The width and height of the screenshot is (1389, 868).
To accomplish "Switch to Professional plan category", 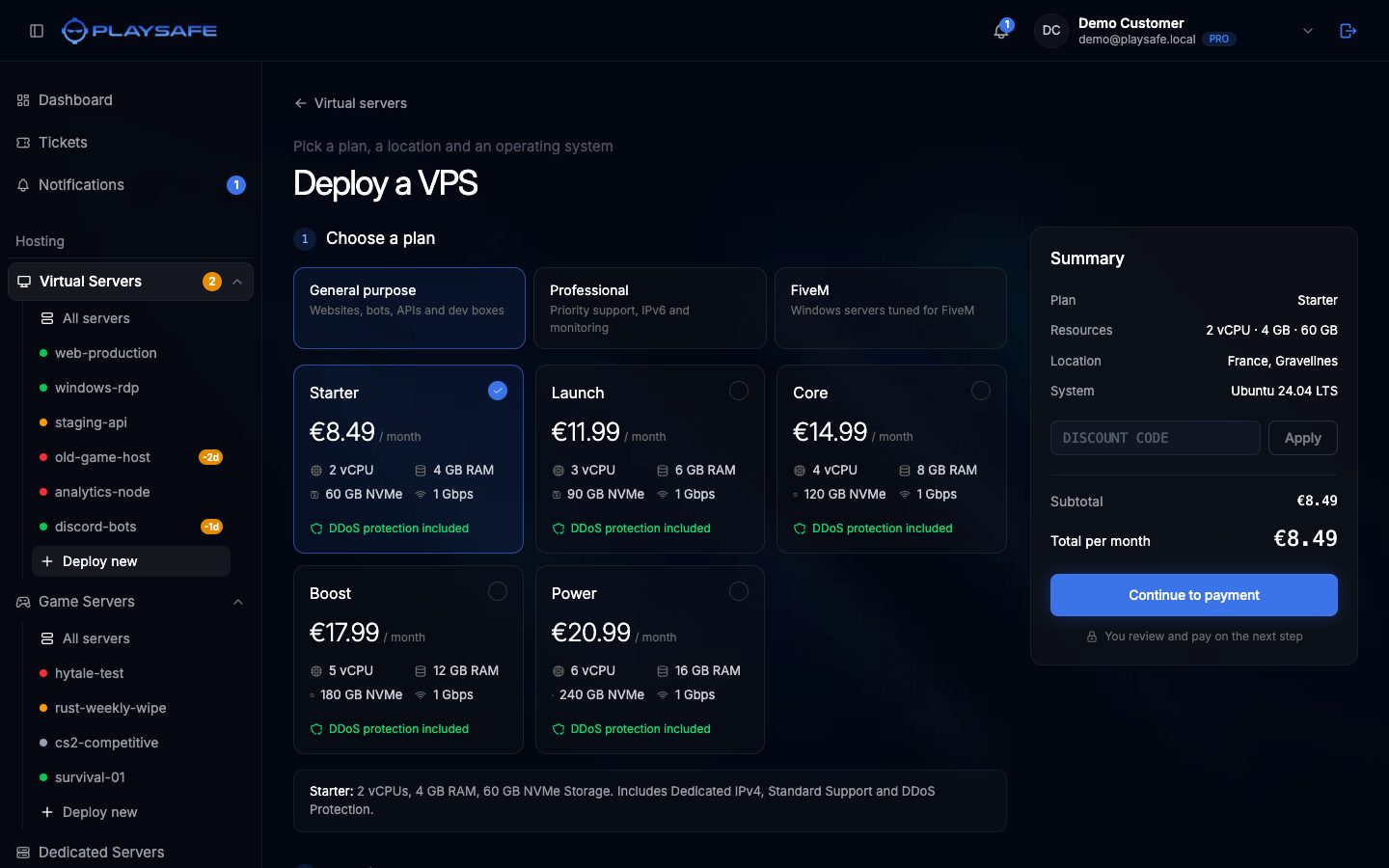I will tap(650, 308).
